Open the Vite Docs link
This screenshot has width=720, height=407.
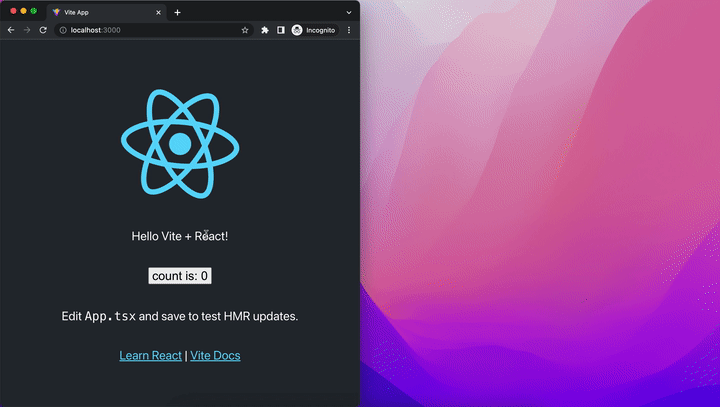(x=215, y=356)
